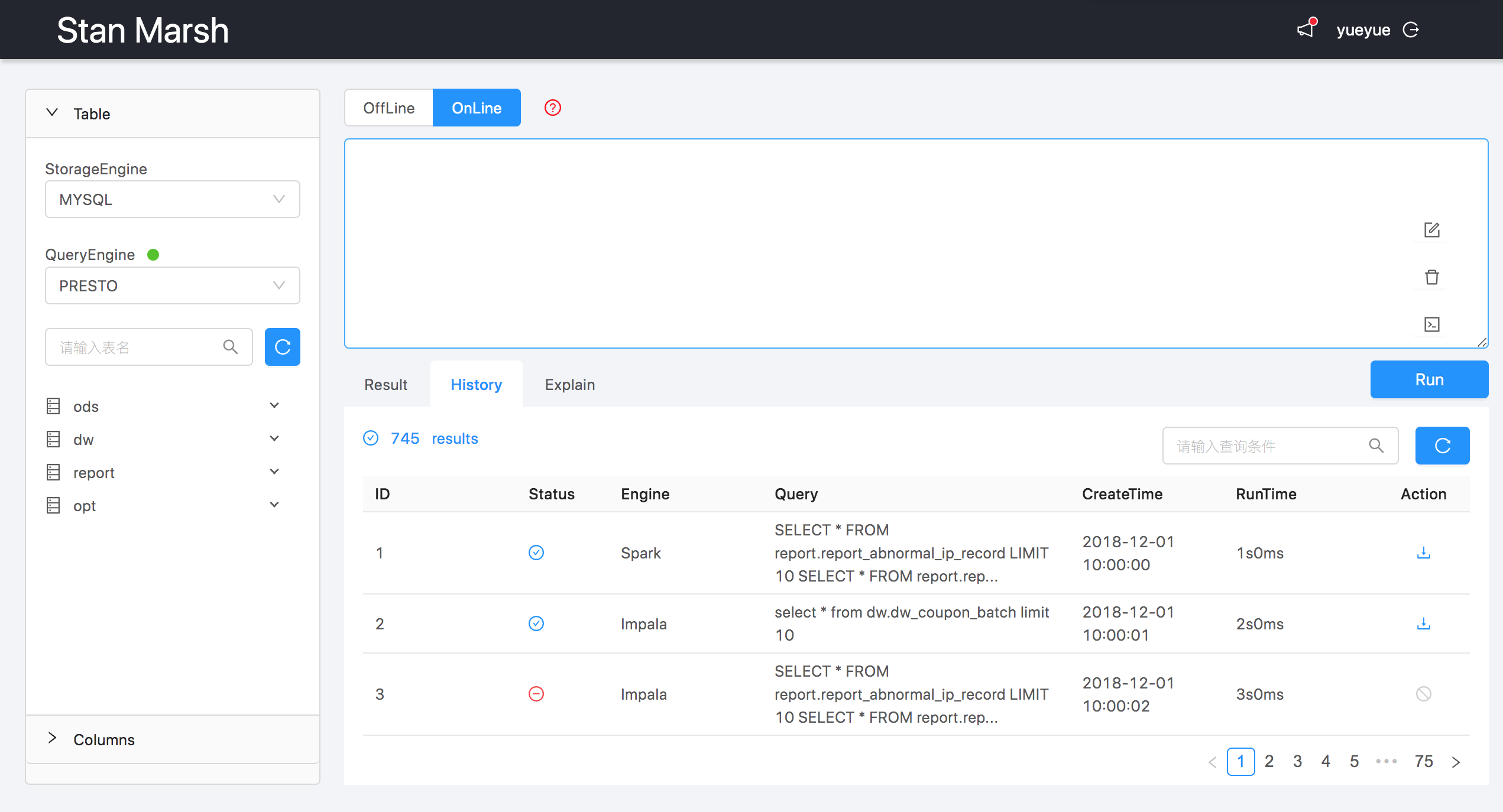Download results for the query with ID 2

(x=1423, y=623)
